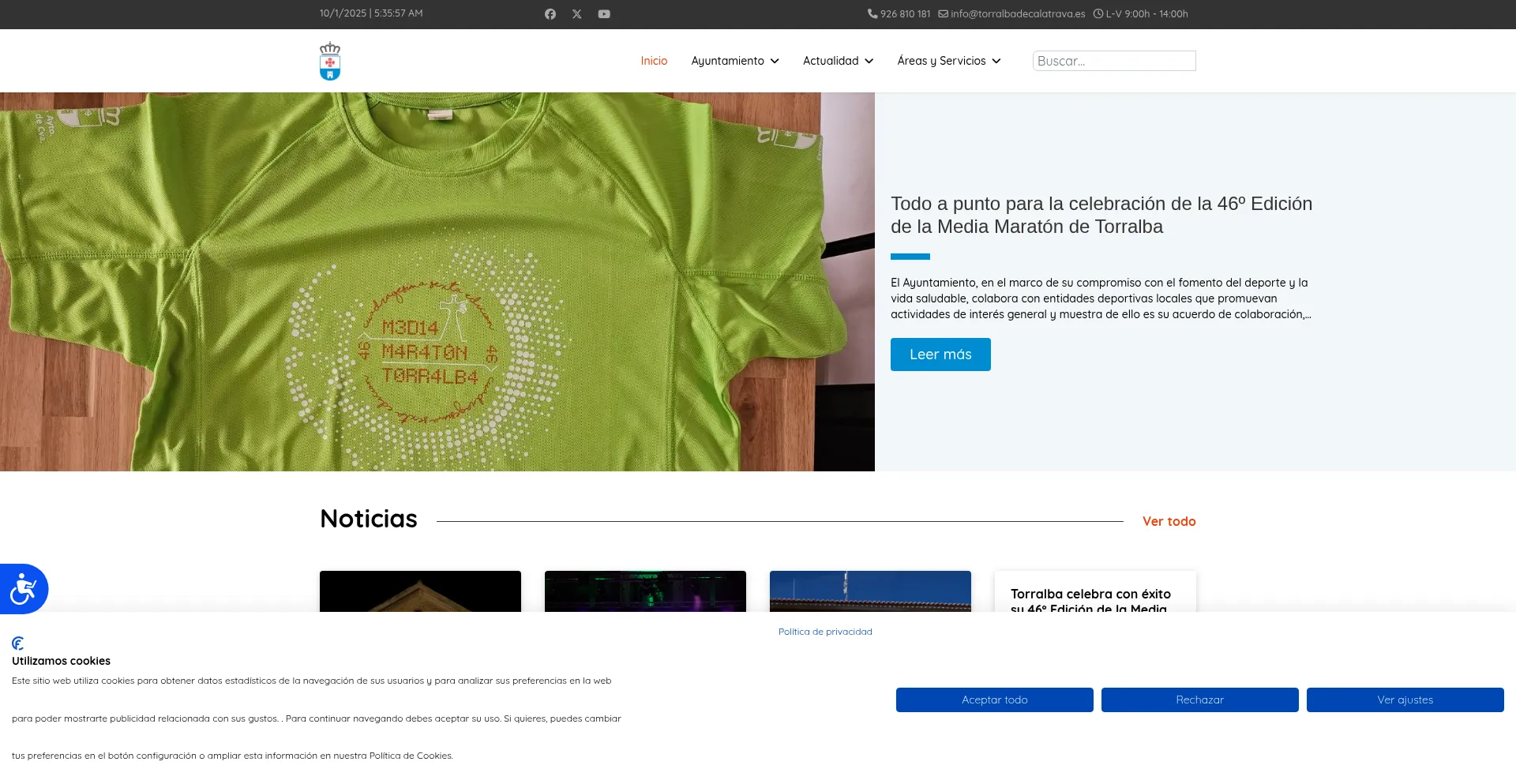Reject cookies with the Rechazar button
The width and height of the screenshot is (1516, 784).
1199,700
